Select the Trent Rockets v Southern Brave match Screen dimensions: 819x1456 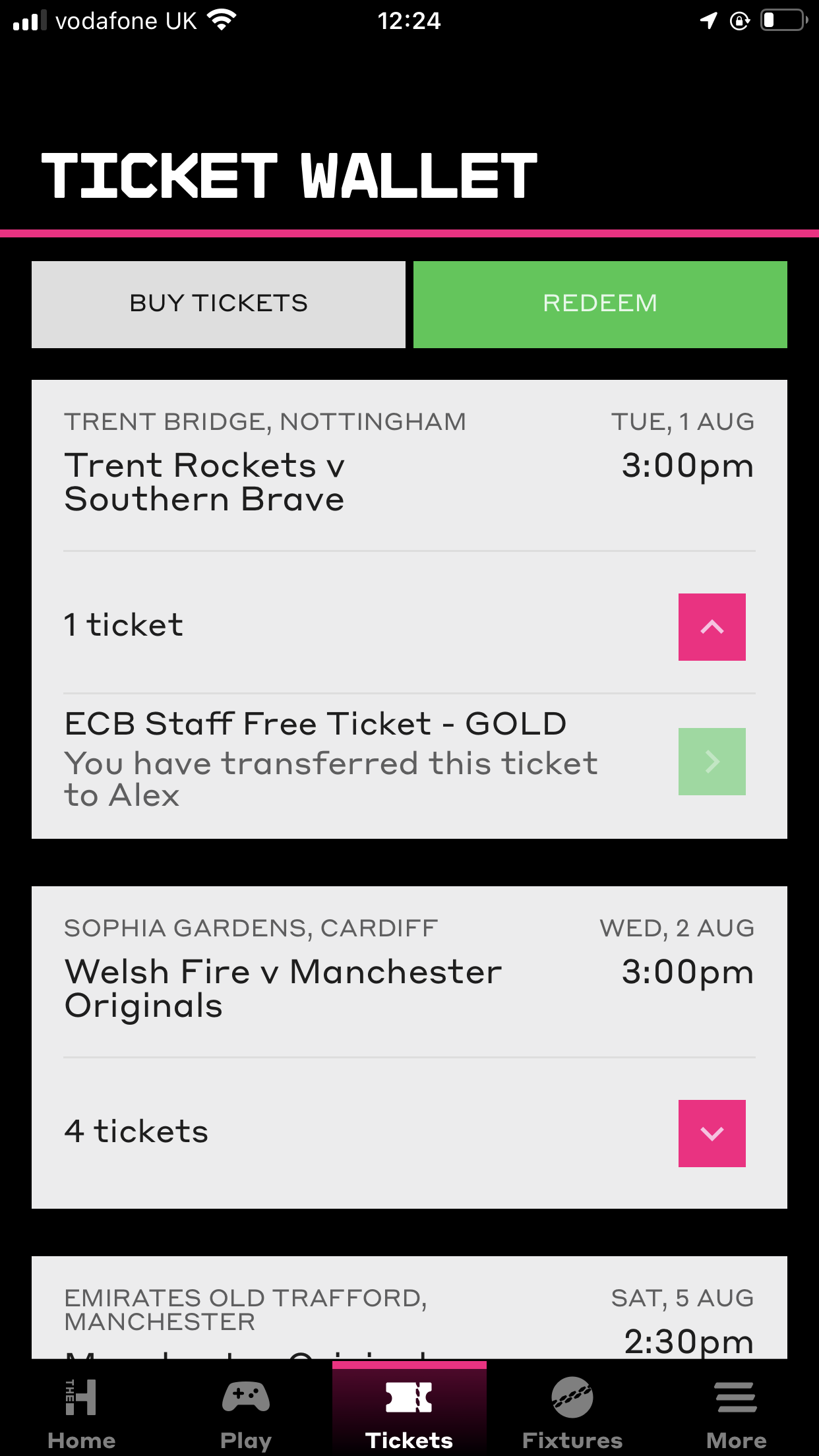click(x=204, y=482)
